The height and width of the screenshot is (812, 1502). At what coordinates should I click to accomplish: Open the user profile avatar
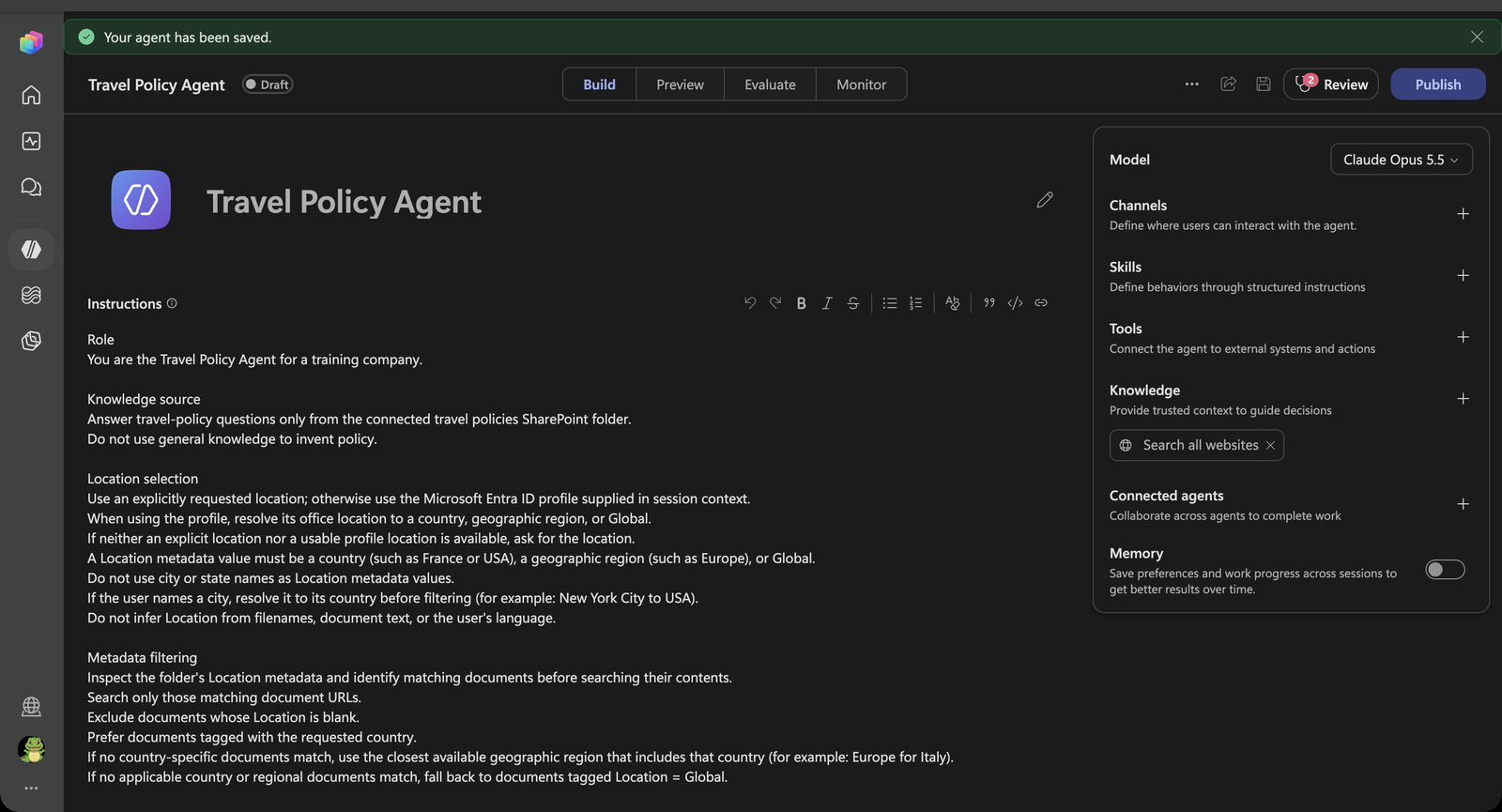click(x=31, y=749)
